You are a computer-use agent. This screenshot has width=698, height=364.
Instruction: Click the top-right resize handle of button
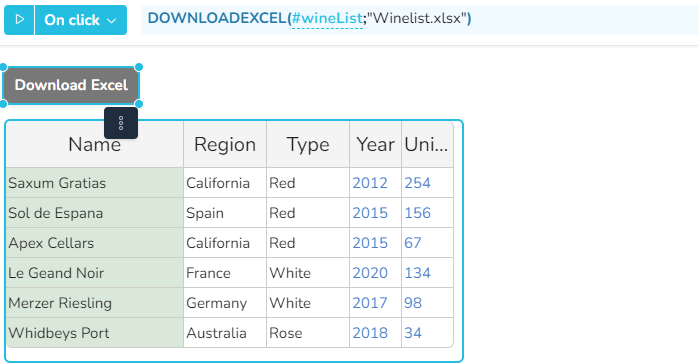139,67
